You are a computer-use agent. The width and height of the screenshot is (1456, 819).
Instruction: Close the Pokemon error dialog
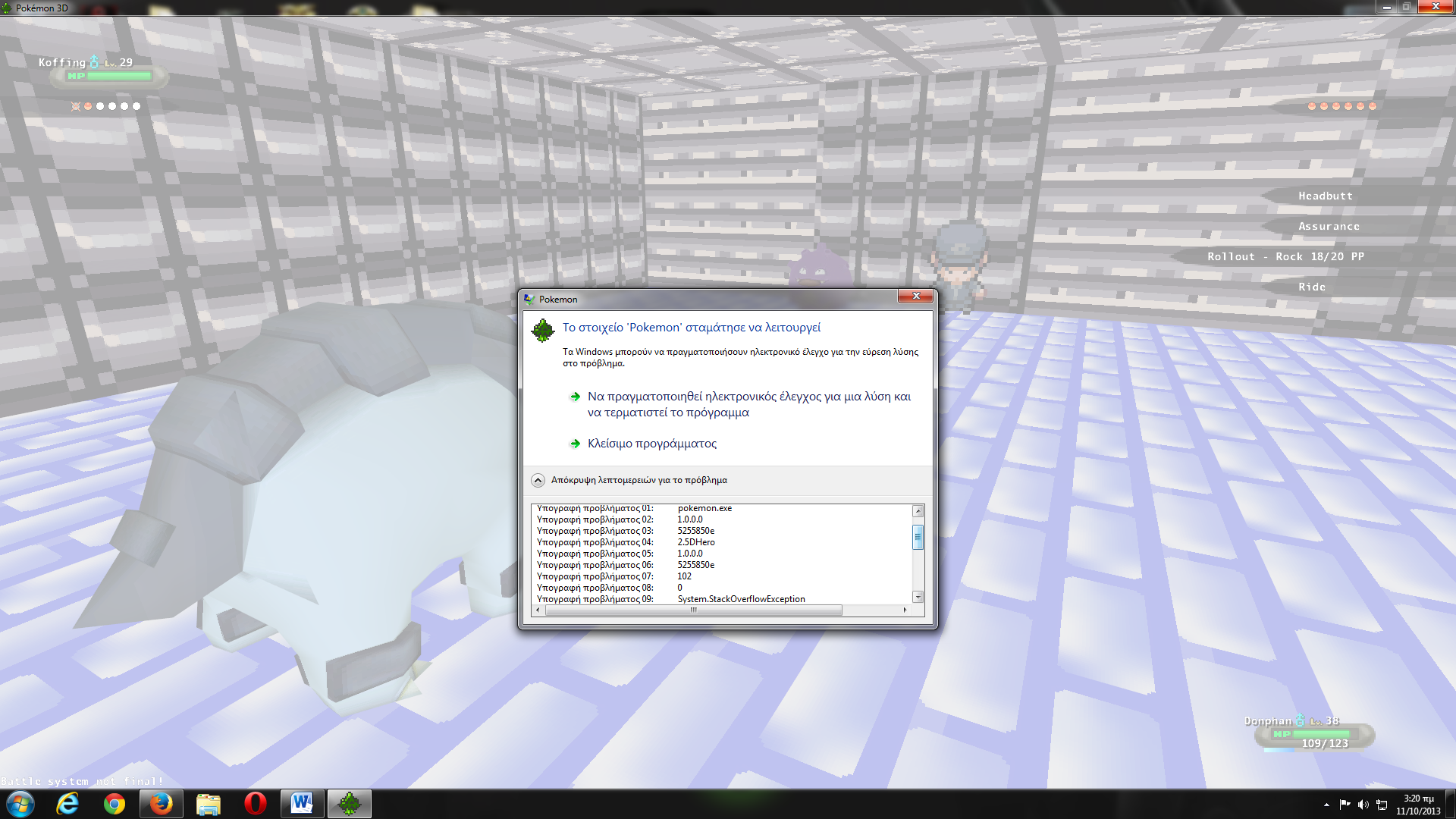pyautogui.click(x=915, y=296)
